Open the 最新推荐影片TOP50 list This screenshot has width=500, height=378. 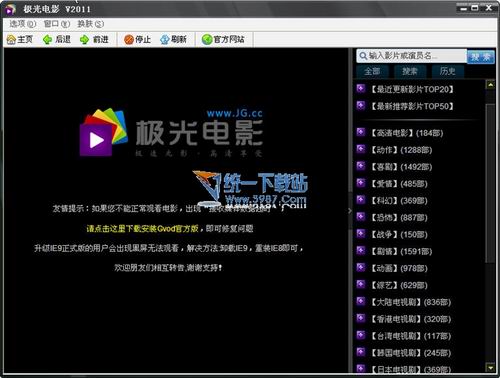pos(412,106)
